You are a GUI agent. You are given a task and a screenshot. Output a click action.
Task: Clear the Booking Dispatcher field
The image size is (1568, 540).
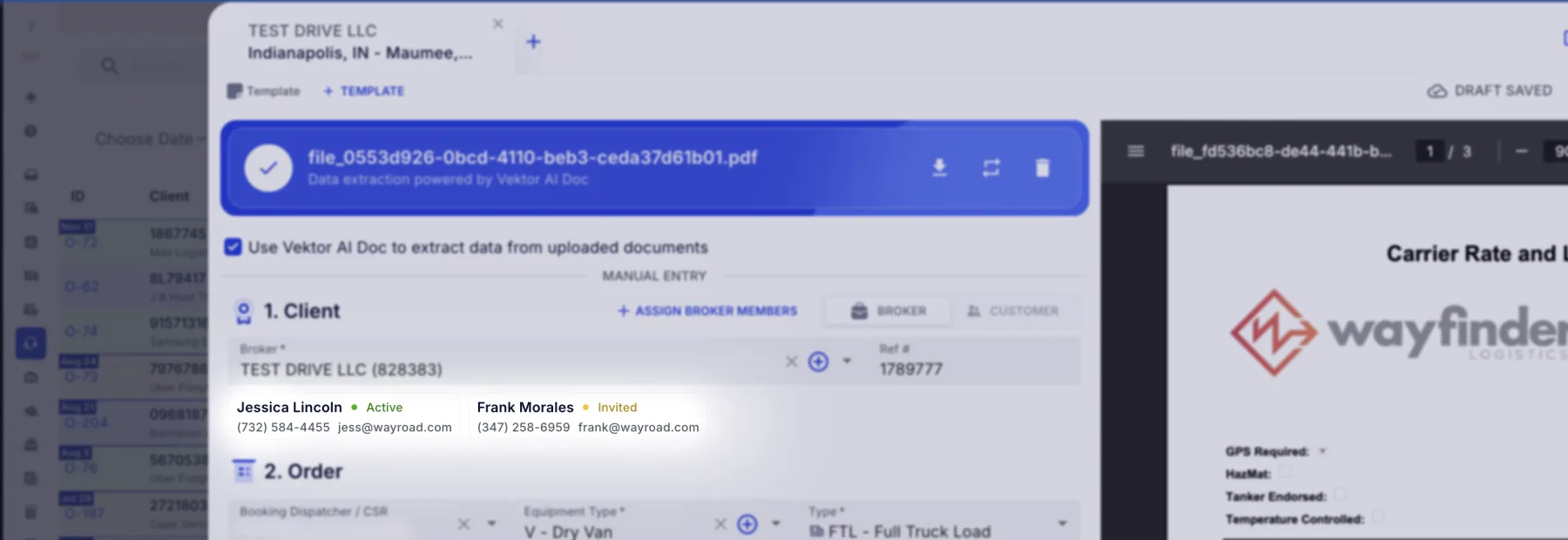[x=463, y=523]
